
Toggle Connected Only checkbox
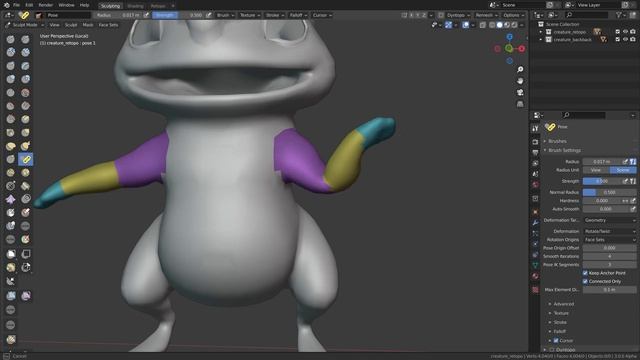point(585,281)
